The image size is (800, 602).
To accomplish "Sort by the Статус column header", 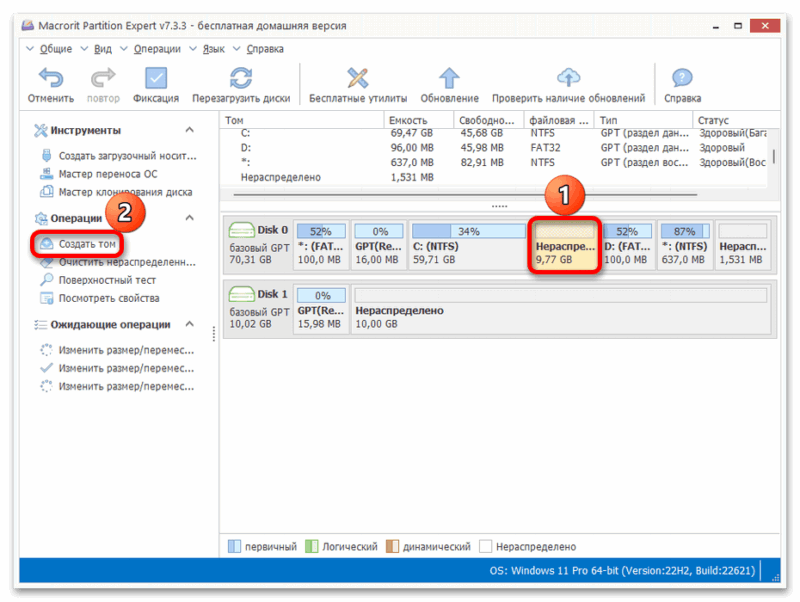I will point(736,120).
